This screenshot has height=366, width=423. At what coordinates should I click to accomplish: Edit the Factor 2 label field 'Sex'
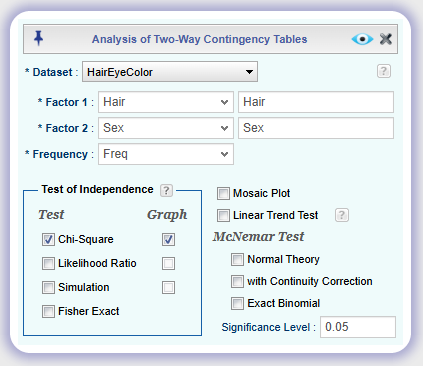[x=316, y=128]
